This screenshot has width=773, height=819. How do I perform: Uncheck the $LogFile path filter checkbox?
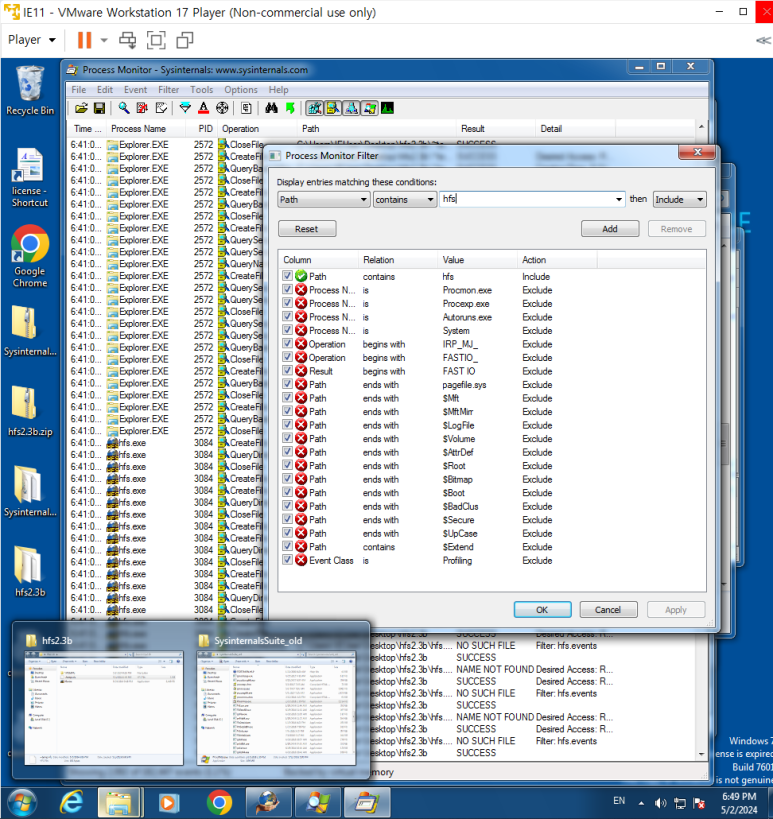287,425
